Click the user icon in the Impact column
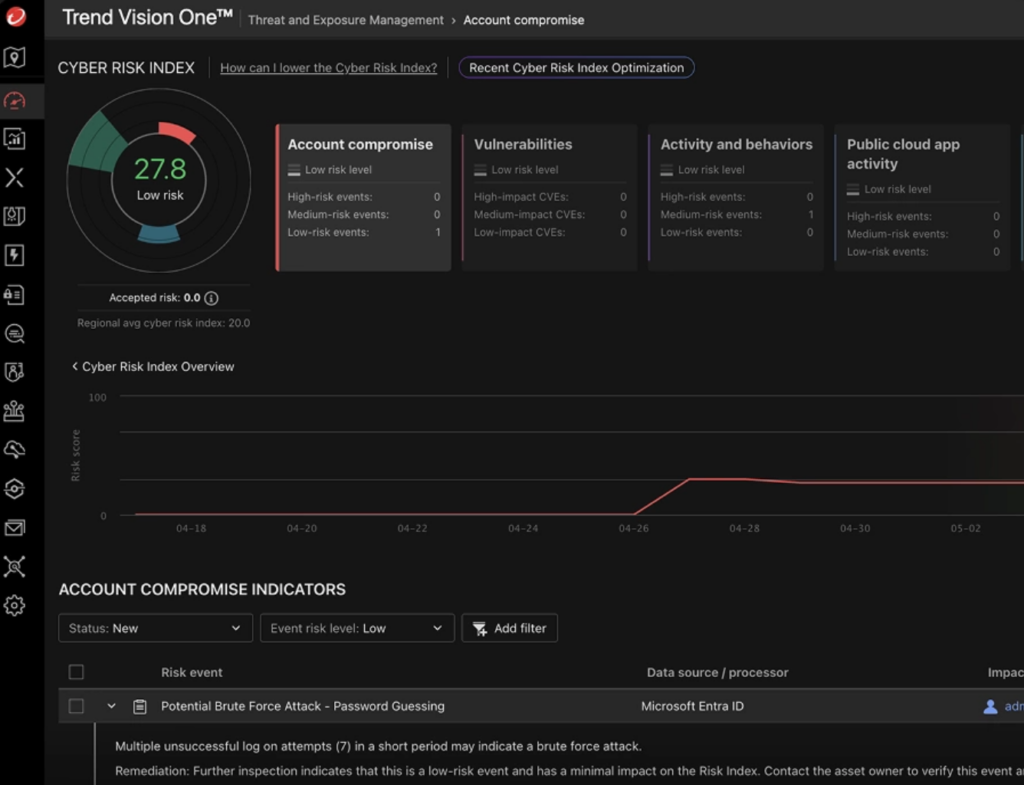The height and width of the screenshot is (785, 1024). [x=990, y=707]
